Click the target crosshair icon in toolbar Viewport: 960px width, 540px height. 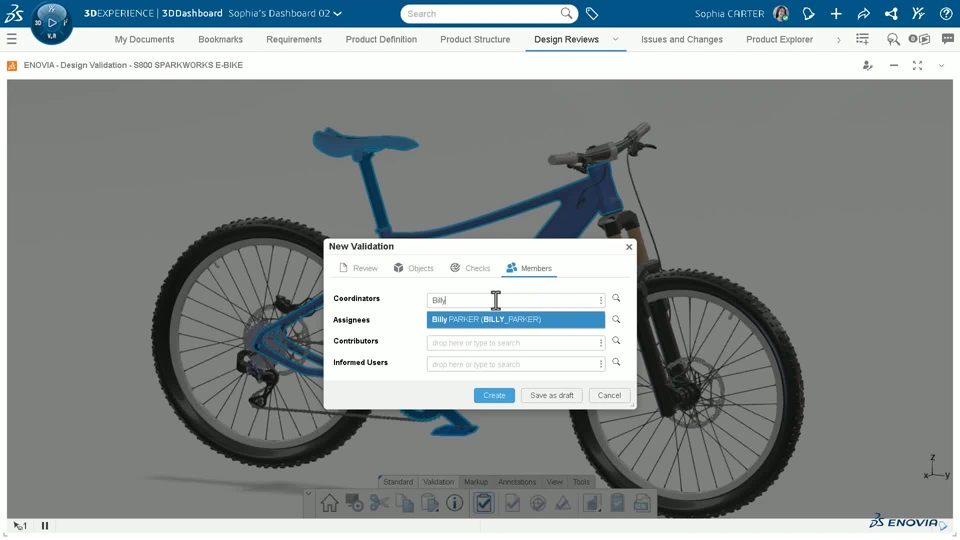pyautogui.click(x=538, y=503)
